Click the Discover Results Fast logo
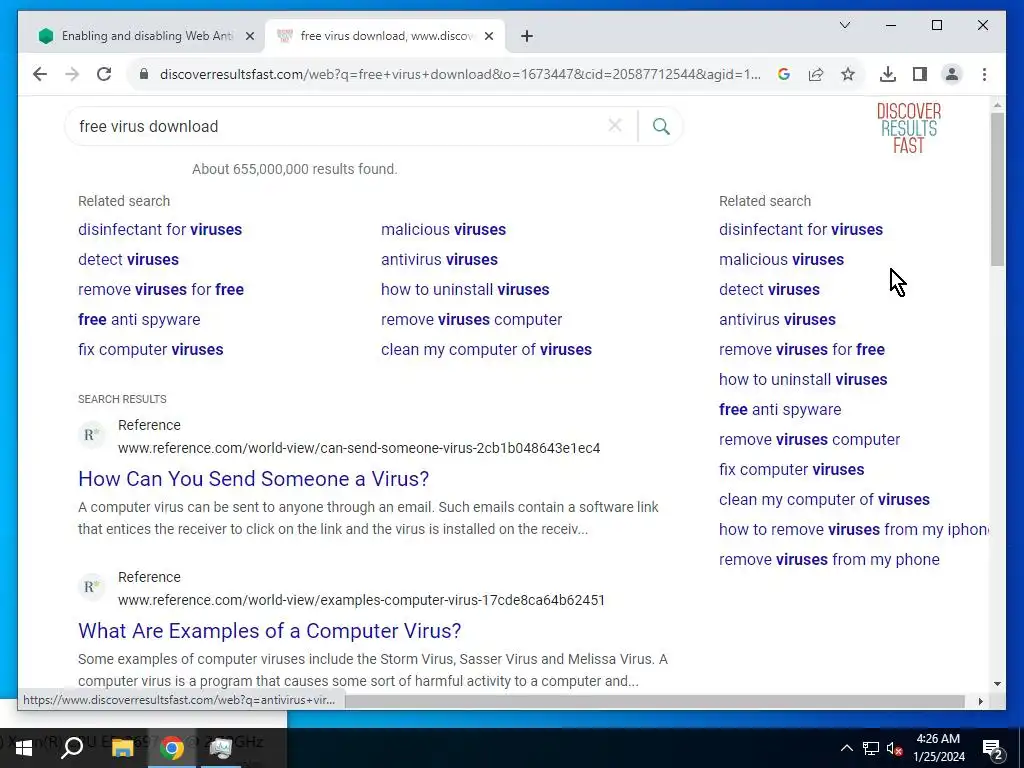This screenshot has width=1024, height=768. coord(908,128)
